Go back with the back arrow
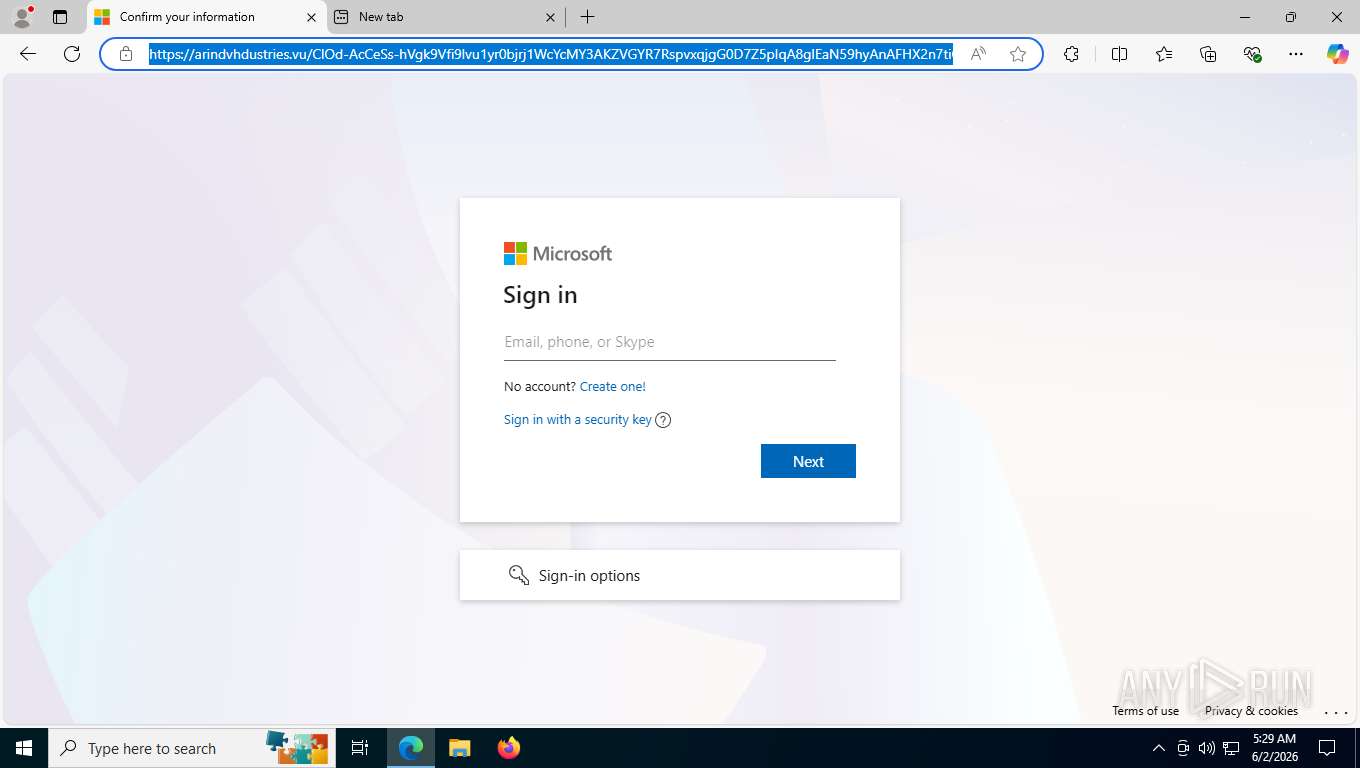Viewport: 1360px width, 768px height. click(28, 54)
